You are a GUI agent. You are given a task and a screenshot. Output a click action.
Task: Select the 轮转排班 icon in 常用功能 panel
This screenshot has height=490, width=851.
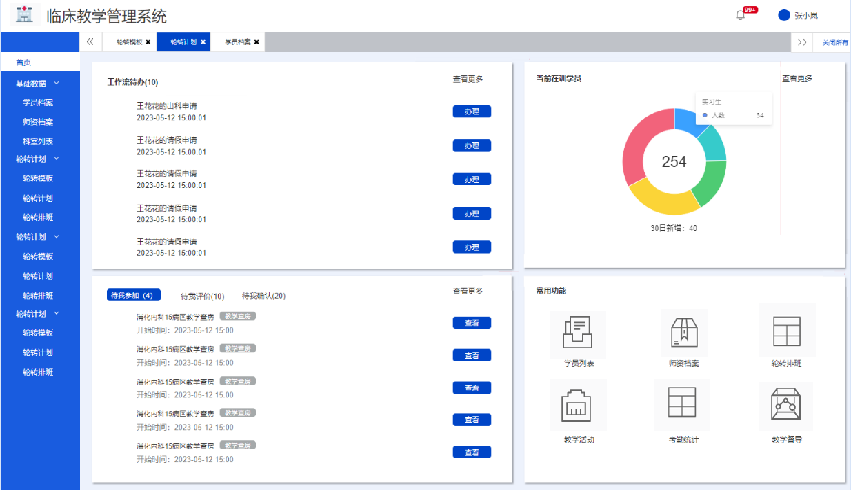pyautogui.click(x=787, y=331)
